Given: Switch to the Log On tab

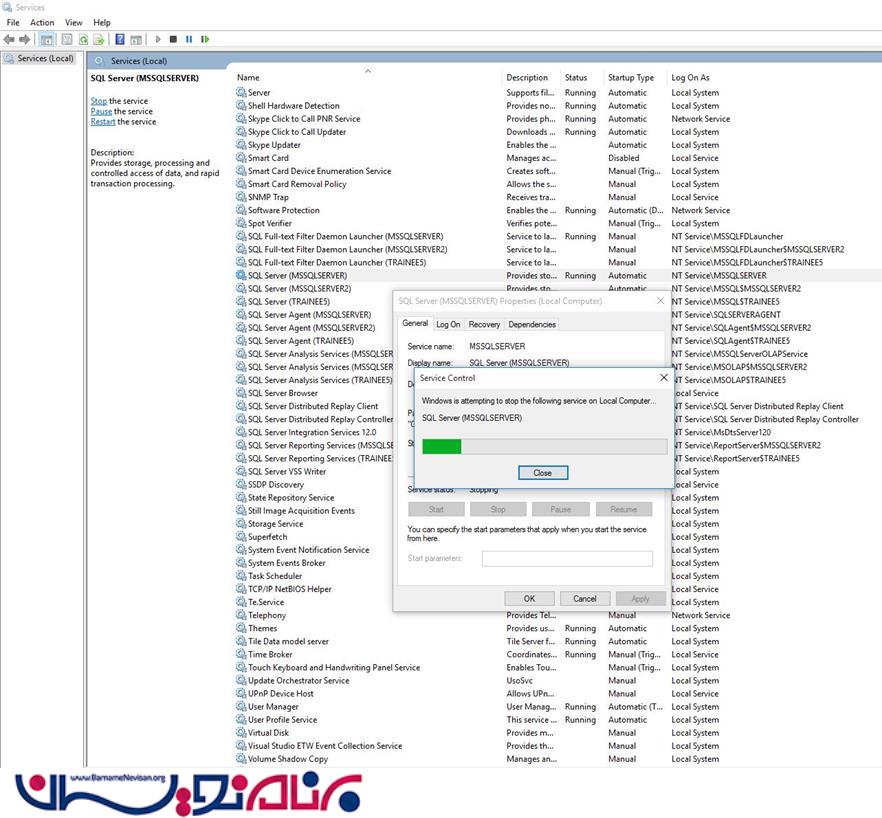Looking at the screenshot, I should (x=448, y=324).
